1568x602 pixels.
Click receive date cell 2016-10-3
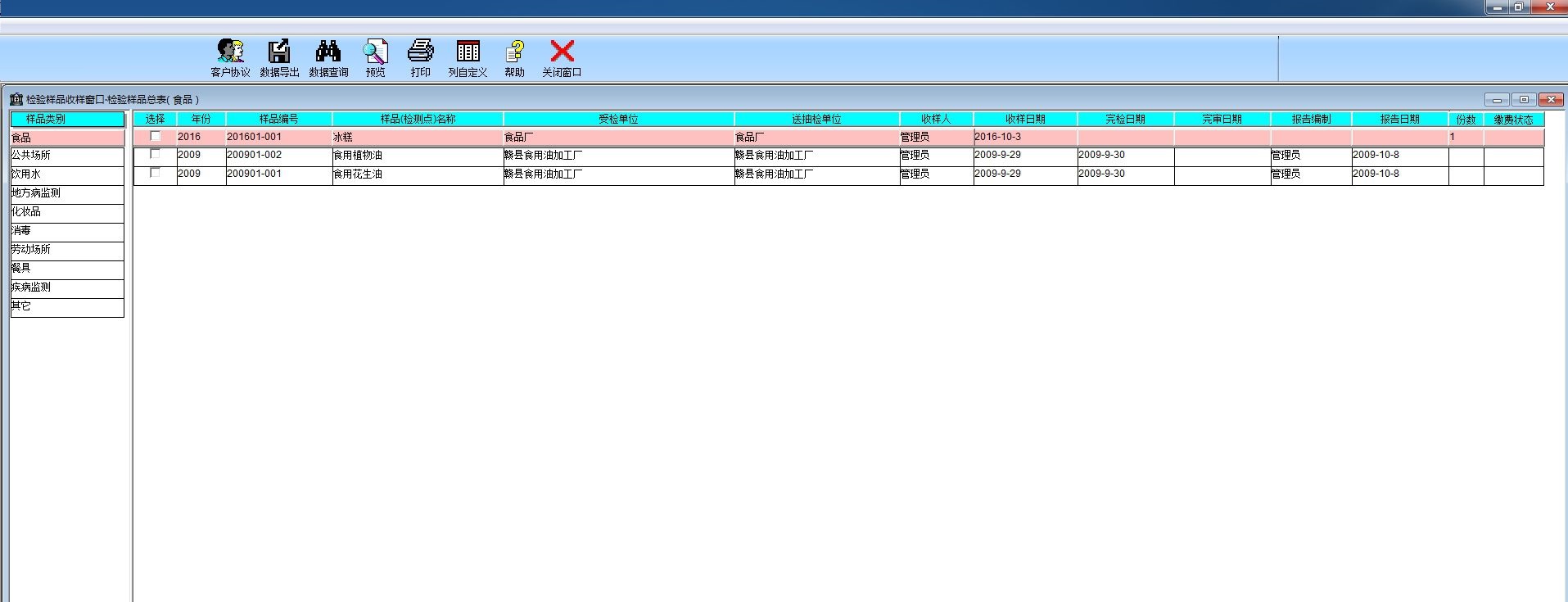(x=1025, y=137)
